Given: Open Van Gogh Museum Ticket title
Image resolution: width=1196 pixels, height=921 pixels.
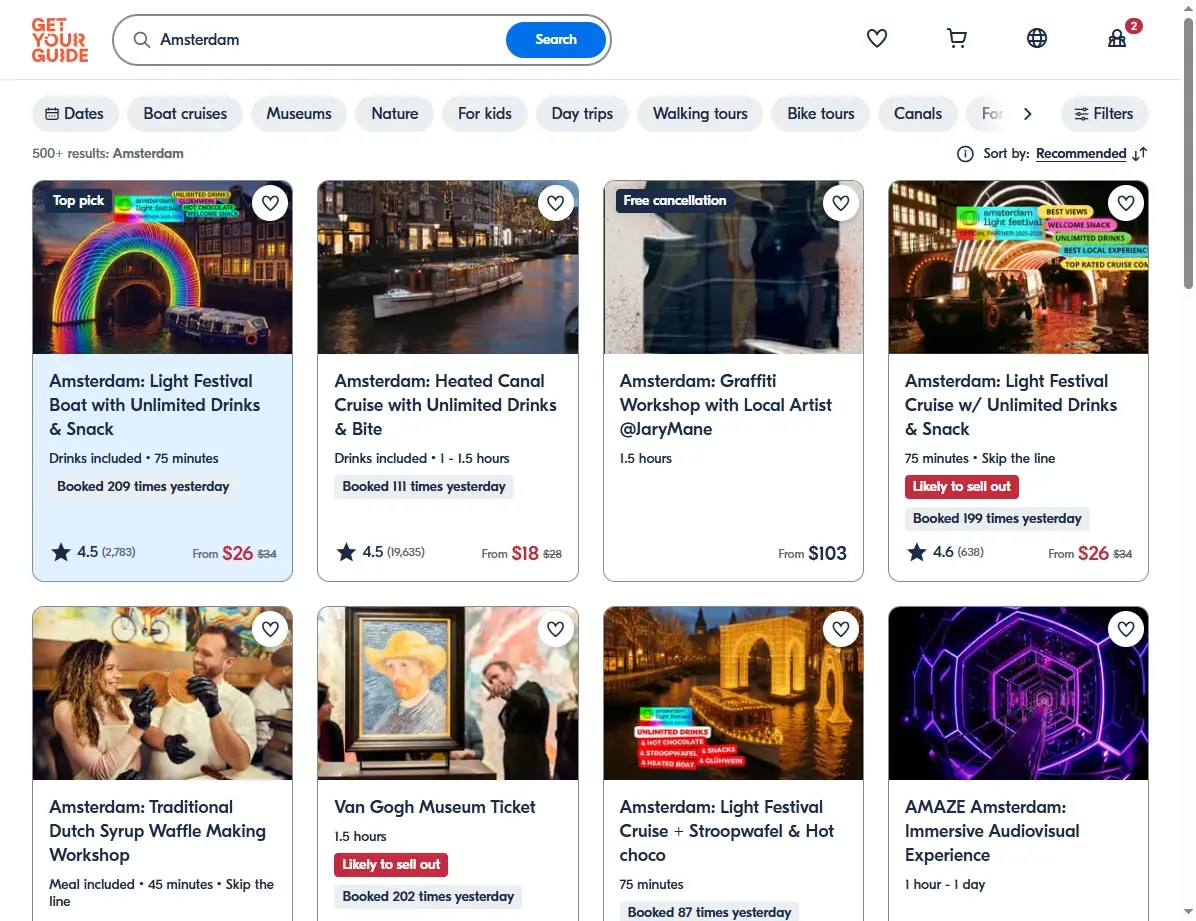Looking at the screenshot, I should pyautogui.click(x=435, y=807).
